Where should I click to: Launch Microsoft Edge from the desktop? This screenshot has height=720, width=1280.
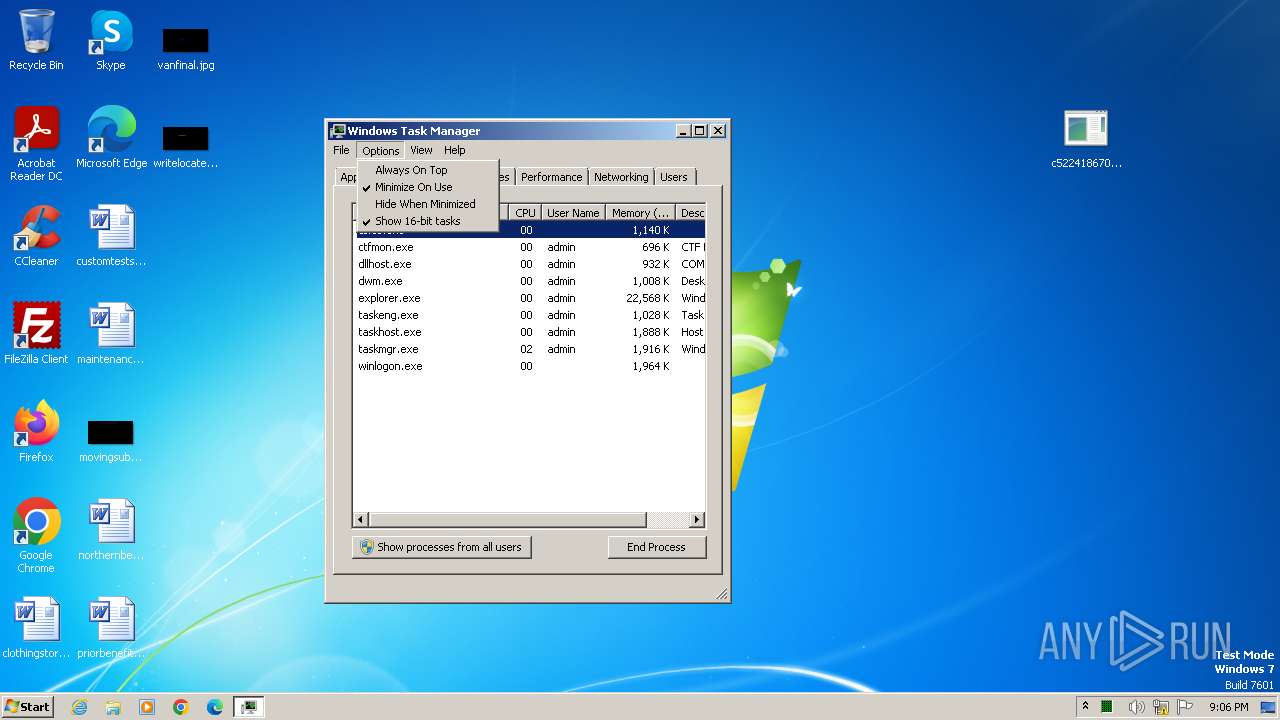pyautogui.click(x=111, y=138)
